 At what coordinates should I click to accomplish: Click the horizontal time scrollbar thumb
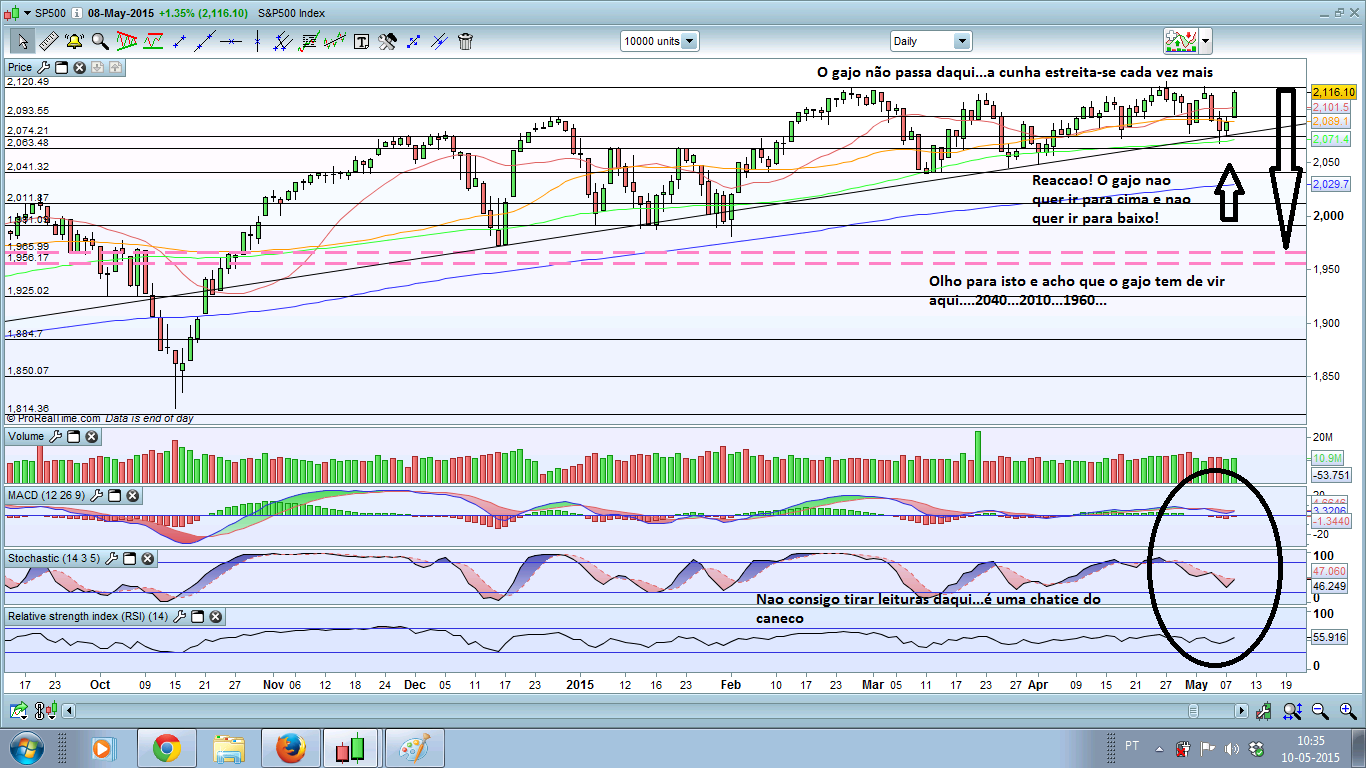[1192, 711]
